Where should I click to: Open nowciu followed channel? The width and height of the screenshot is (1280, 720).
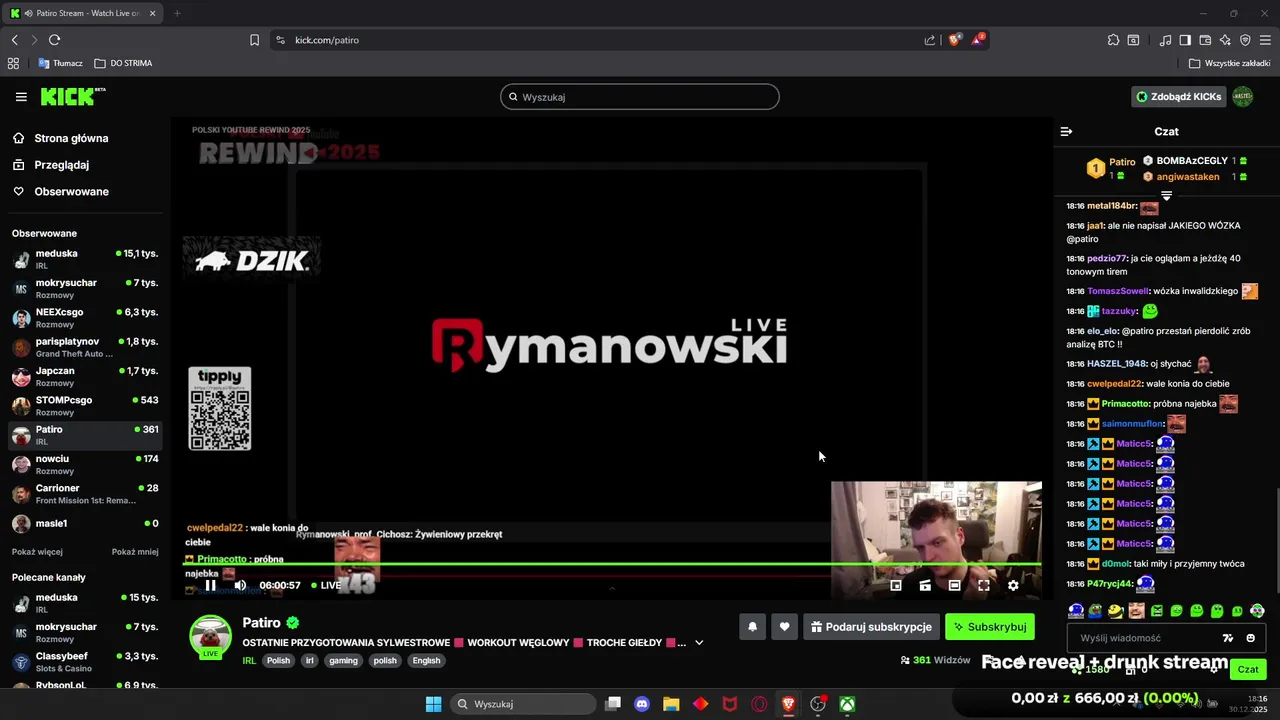click(x=85, y=465)
